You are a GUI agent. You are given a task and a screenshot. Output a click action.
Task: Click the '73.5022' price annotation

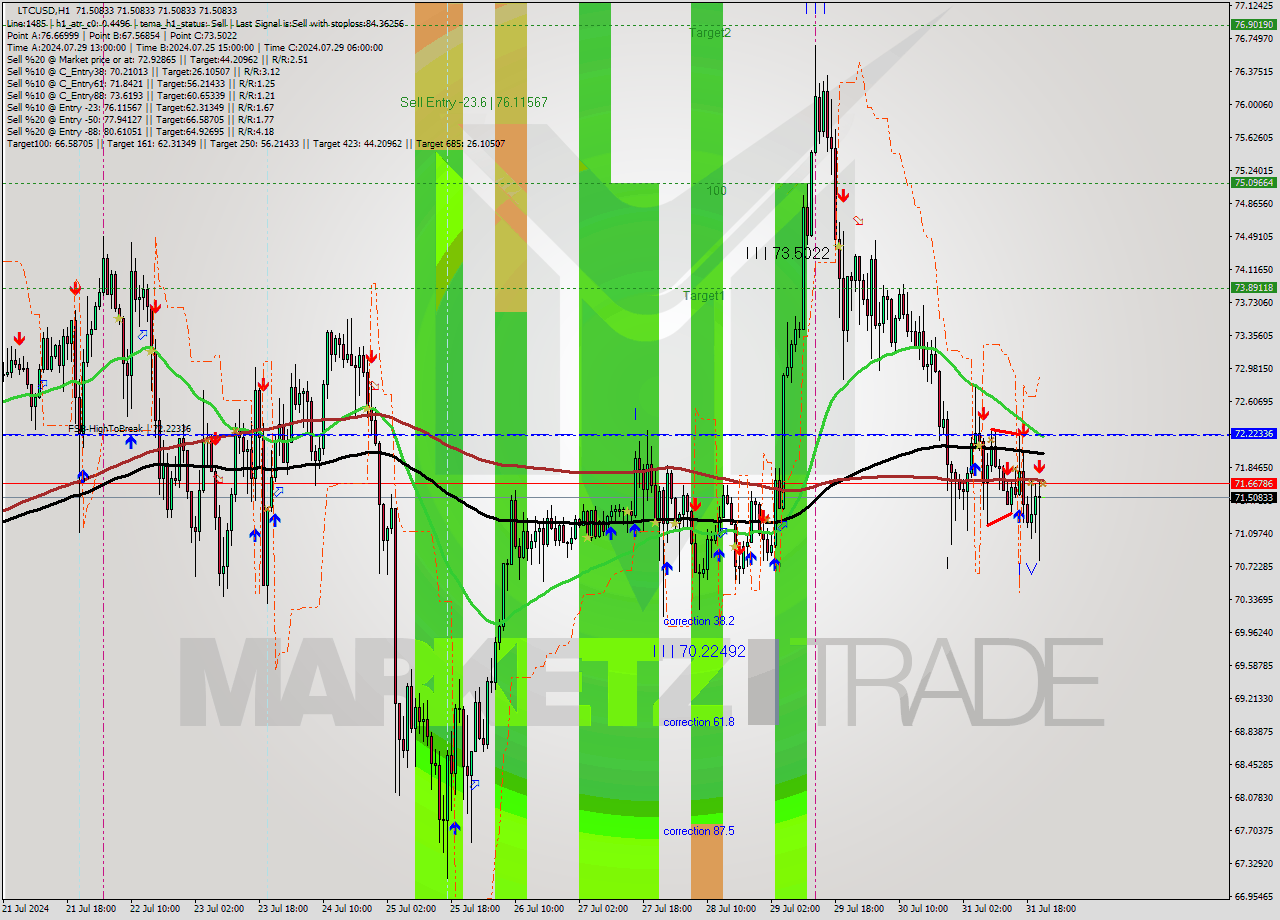point(788,253)
